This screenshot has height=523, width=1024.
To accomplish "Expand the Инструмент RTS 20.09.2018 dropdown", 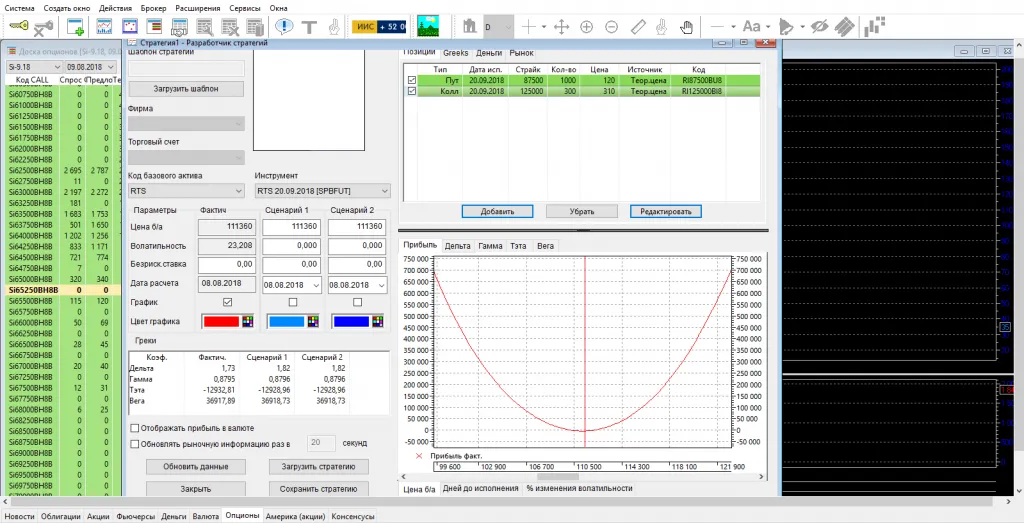I will (383, 191).
